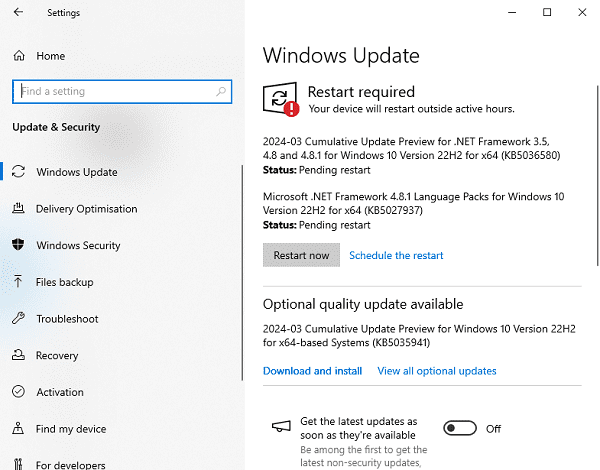Click the Delivery Optimisation icon

pyautogui.click(x=18, y=209)
